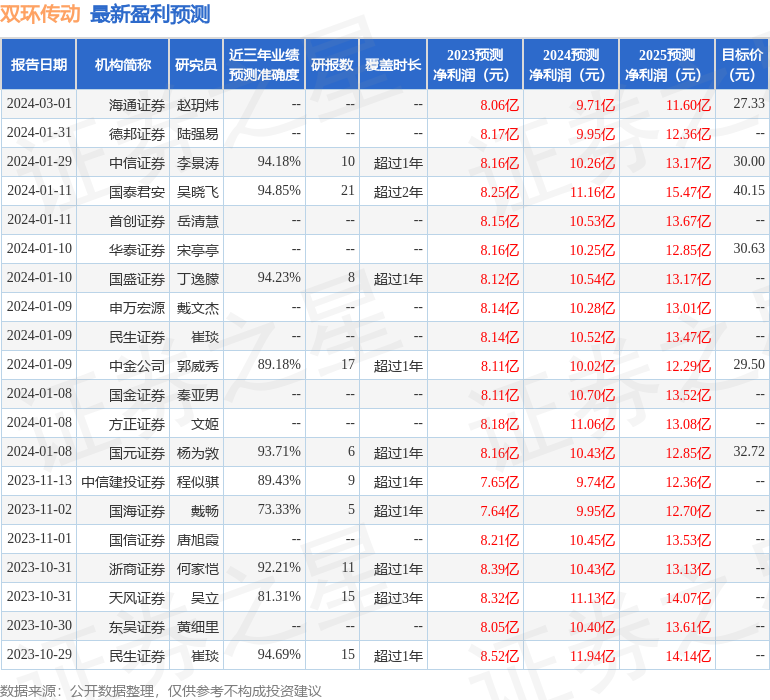
Task: Select the 研报数 column header
Action: pyautogui.click(x=332, y=64)
